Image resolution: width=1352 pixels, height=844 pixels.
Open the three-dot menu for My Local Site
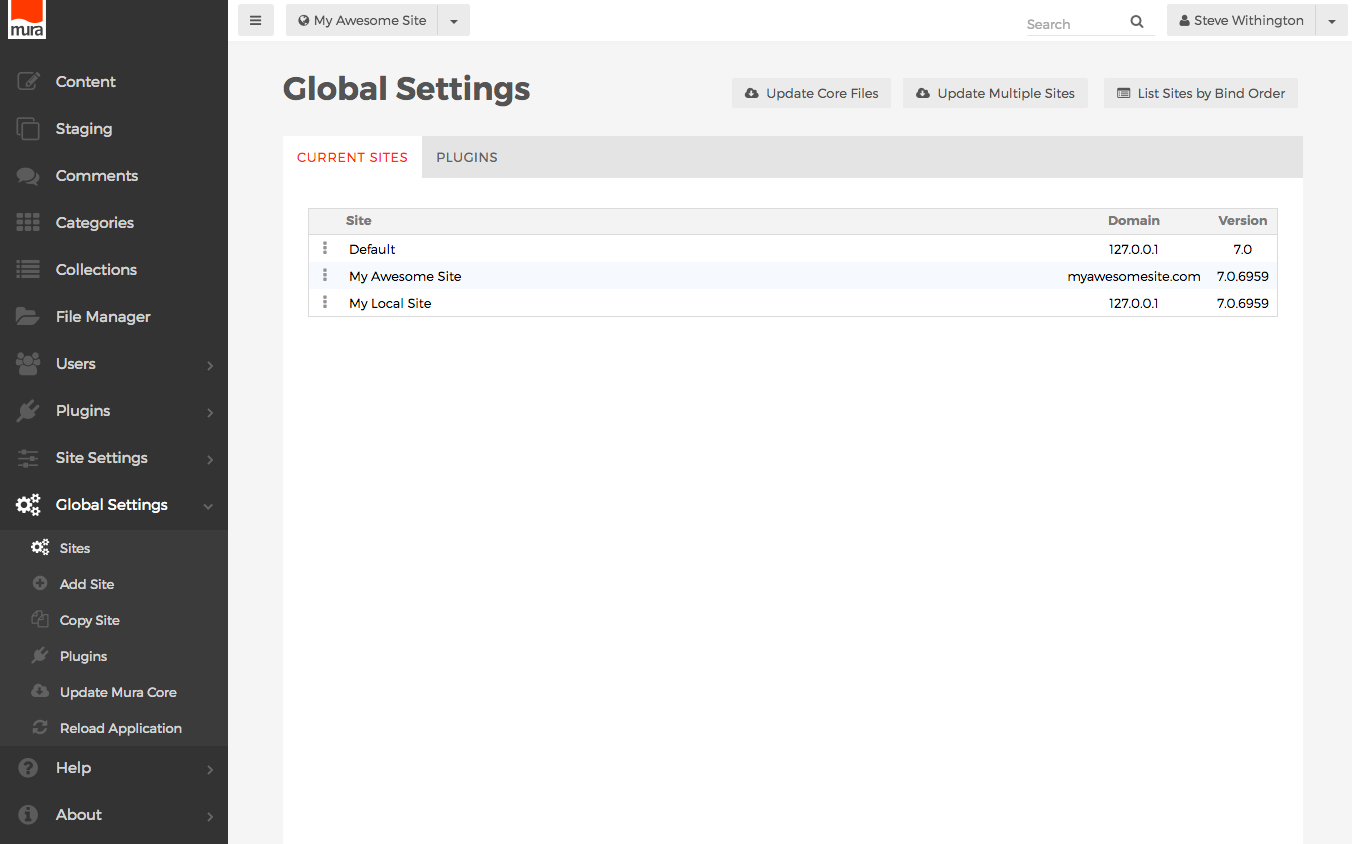325,302
